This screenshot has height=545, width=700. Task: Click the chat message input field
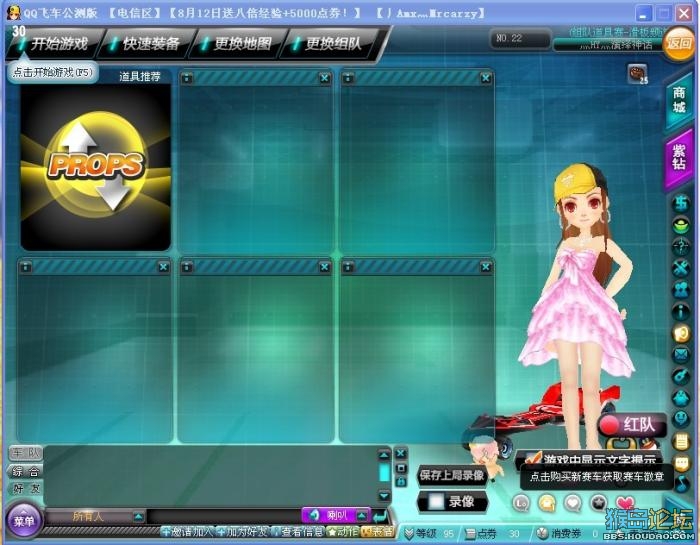tap(224, 516)
